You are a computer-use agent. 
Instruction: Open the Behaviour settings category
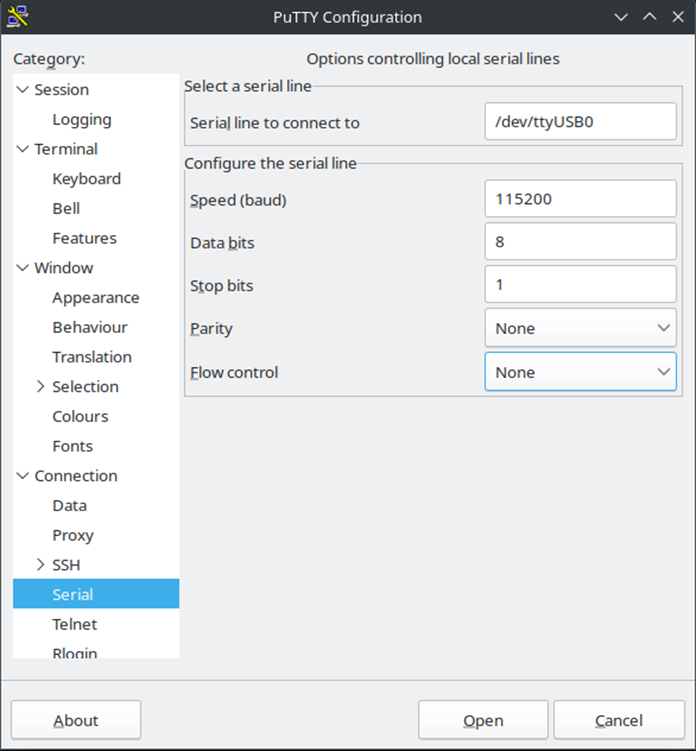tap(90, 327)
